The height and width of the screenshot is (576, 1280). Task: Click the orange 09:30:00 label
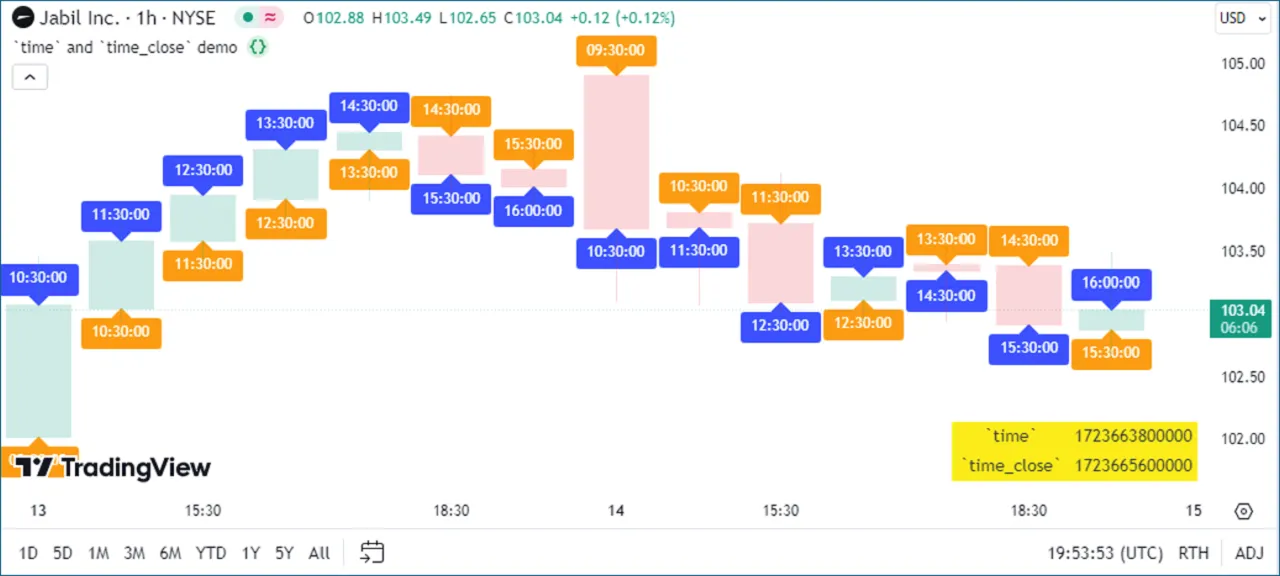pos(615,51)
